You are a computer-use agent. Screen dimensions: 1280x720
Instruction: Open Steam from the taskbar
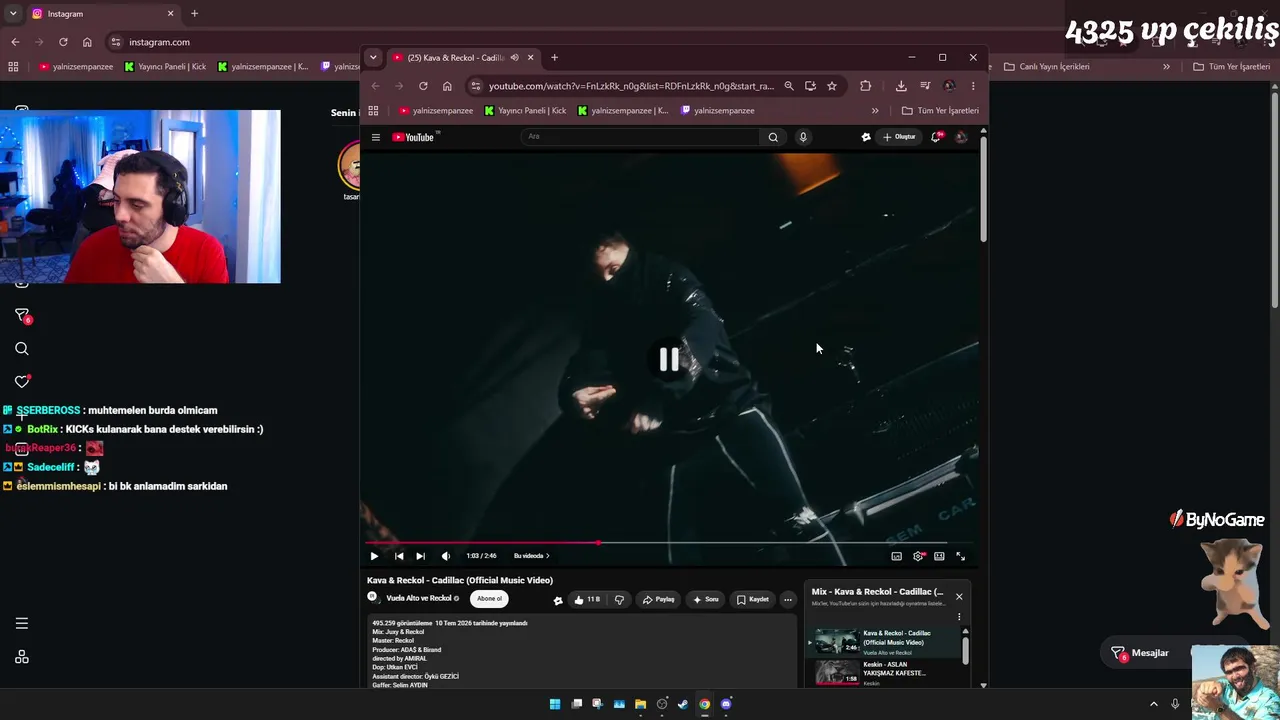click(x=683, y=704)
